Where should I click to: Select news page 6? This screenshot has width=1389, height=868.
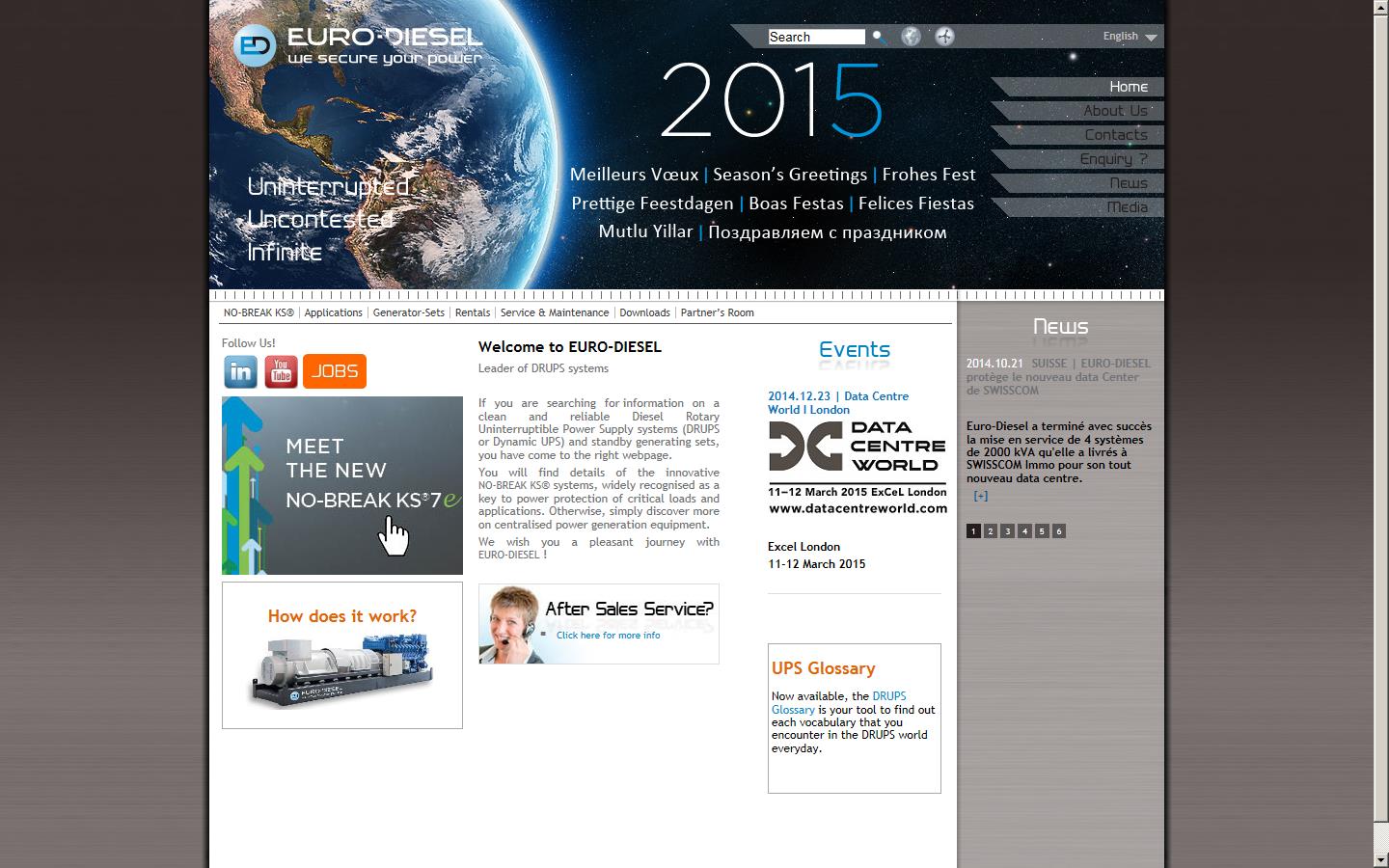1059,531
